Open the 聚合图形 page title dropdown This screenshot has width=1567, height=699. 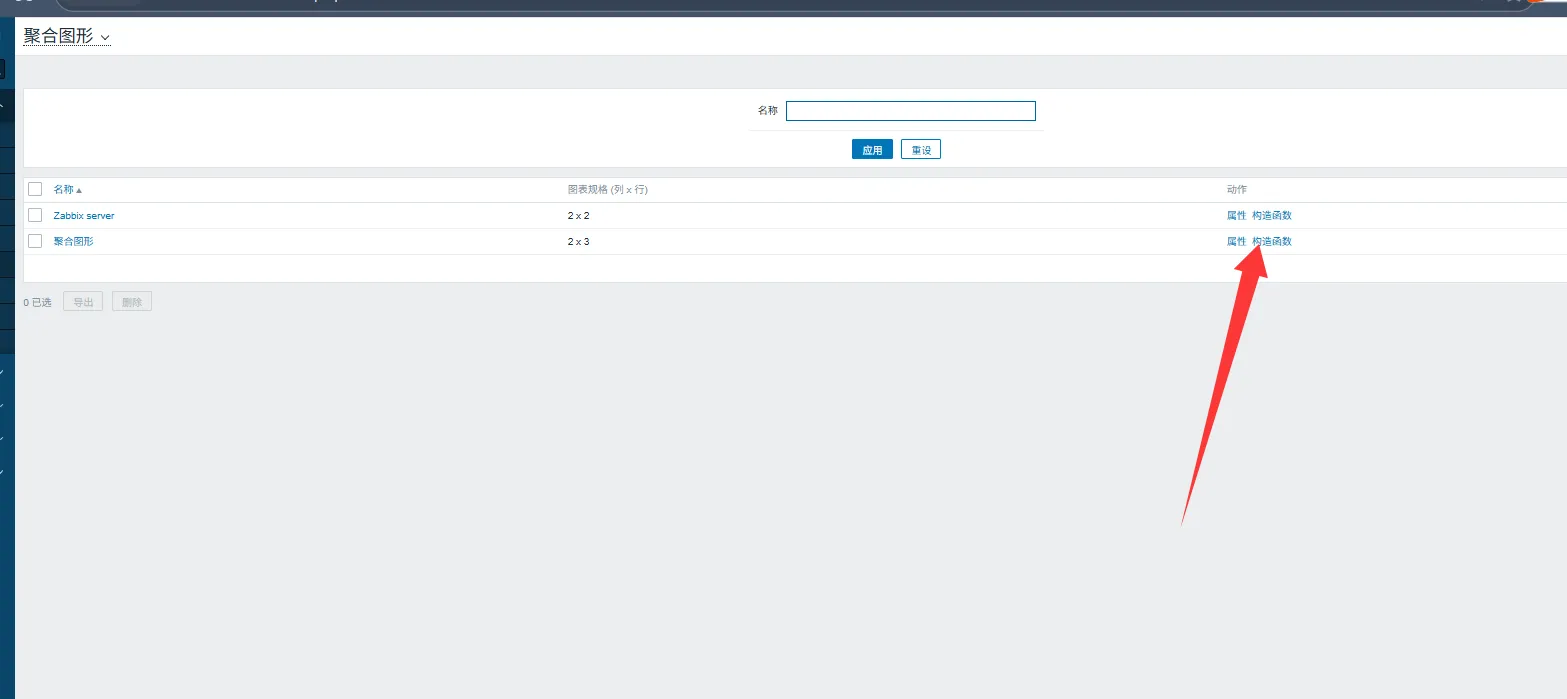pyautogui.click(x=66, y=37)
